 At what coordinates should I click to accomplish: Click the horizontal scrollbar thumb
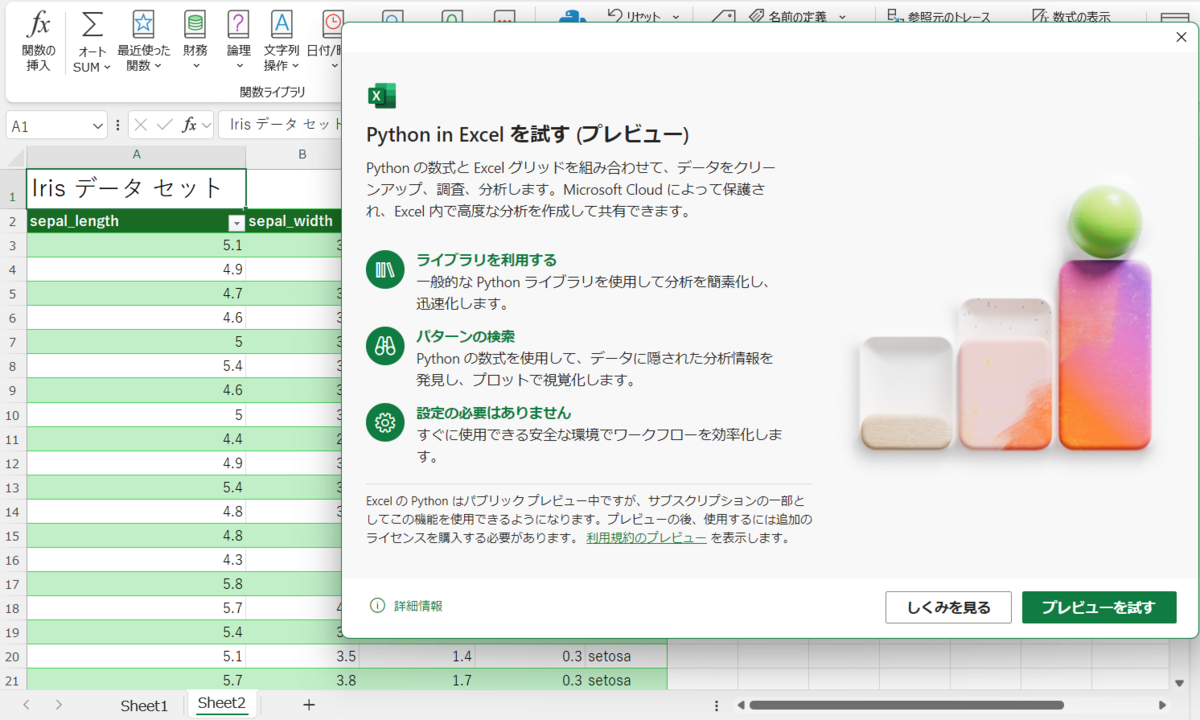point(905,705)
